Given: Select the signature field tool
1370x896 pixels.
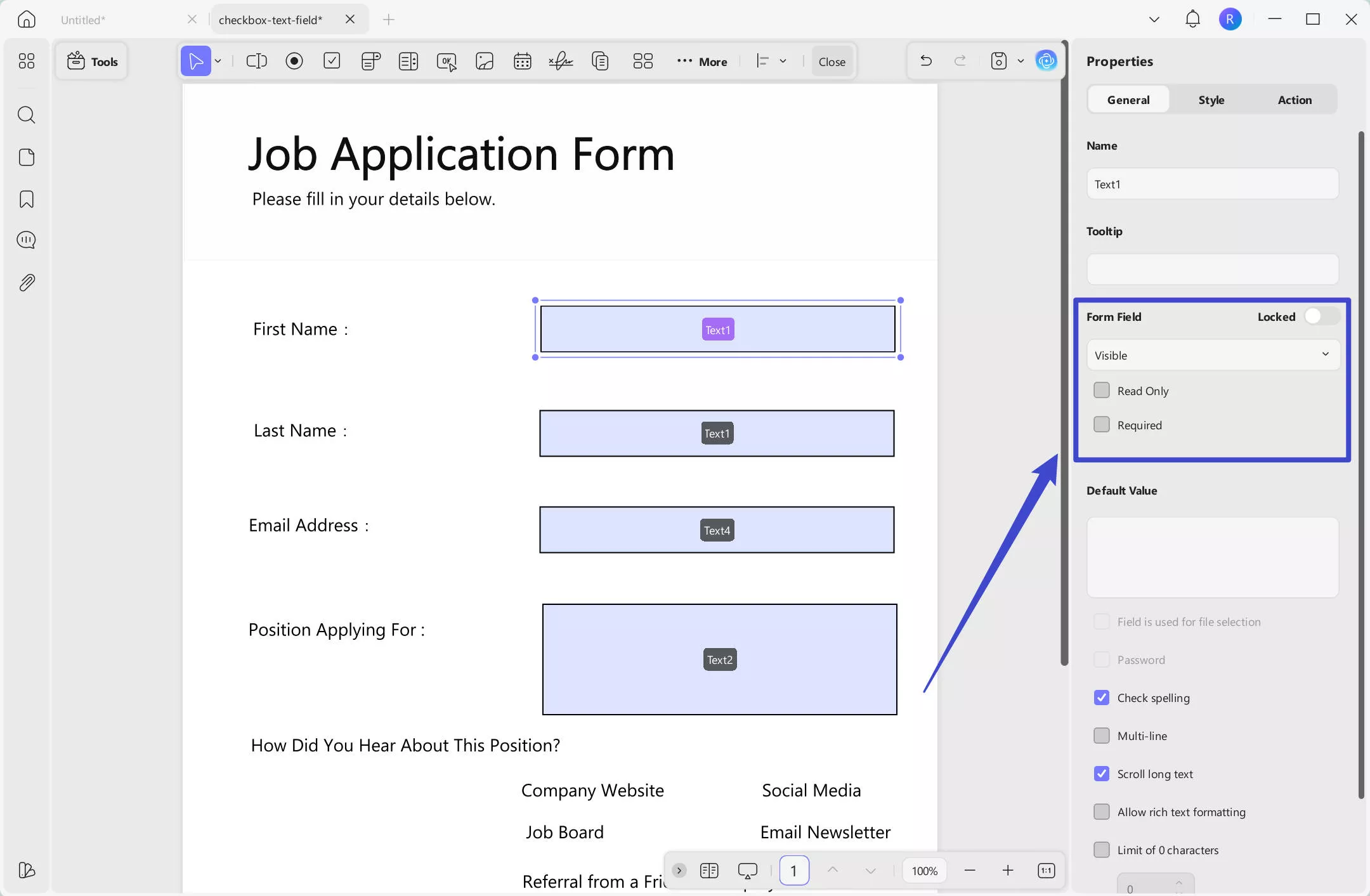Looking at the screenshot, I should (561, 62).
